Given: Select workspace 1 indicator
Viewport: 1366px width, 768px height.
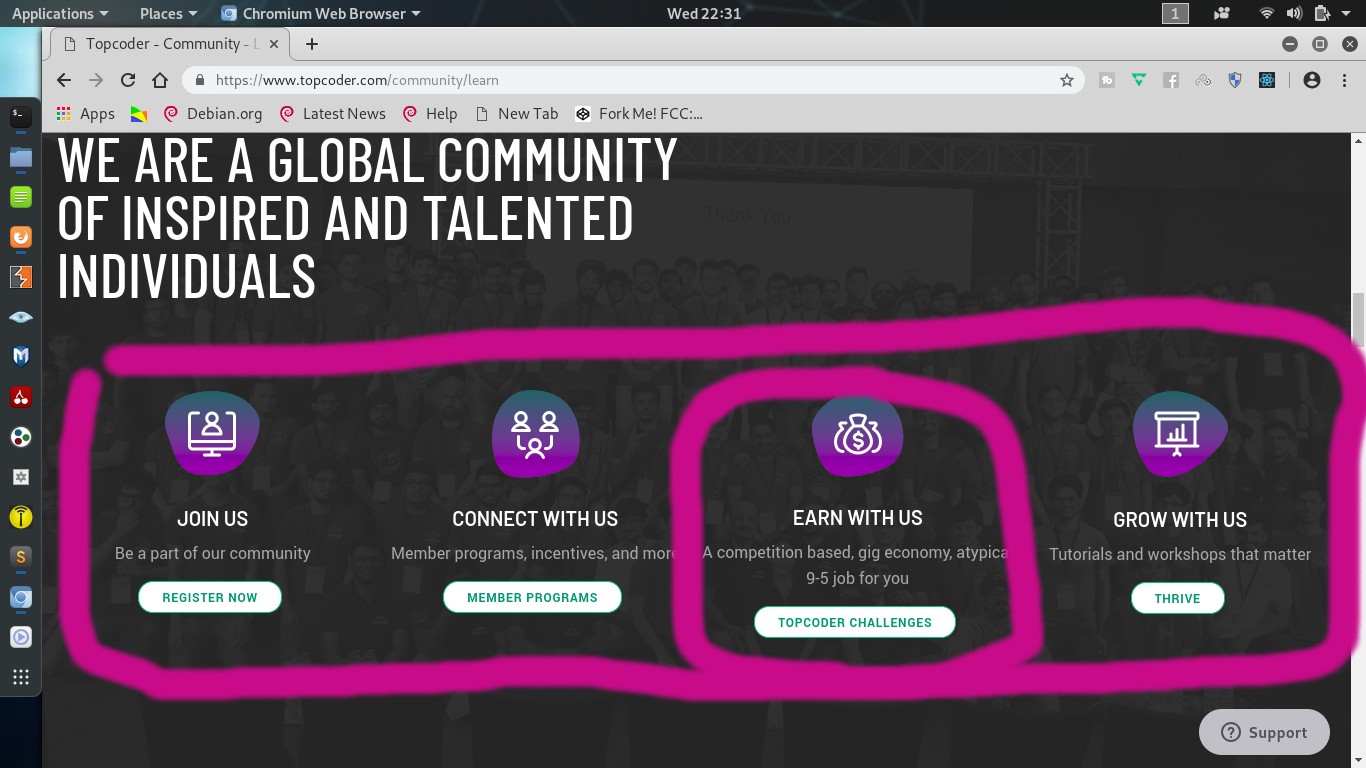Looking at the screenshot, I should (1175, 14).
